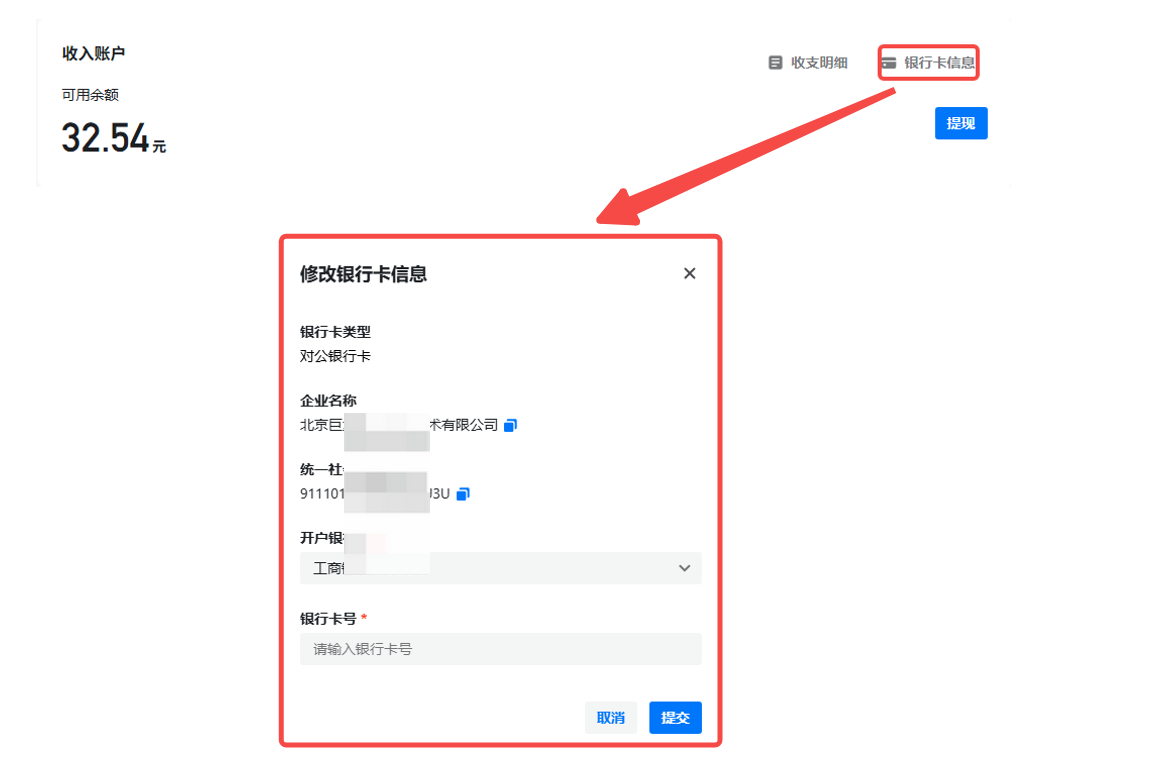Viewport: 1156px width, 759px height.
Task: Click the 收支明细 list icon
Action: point(775,63)
